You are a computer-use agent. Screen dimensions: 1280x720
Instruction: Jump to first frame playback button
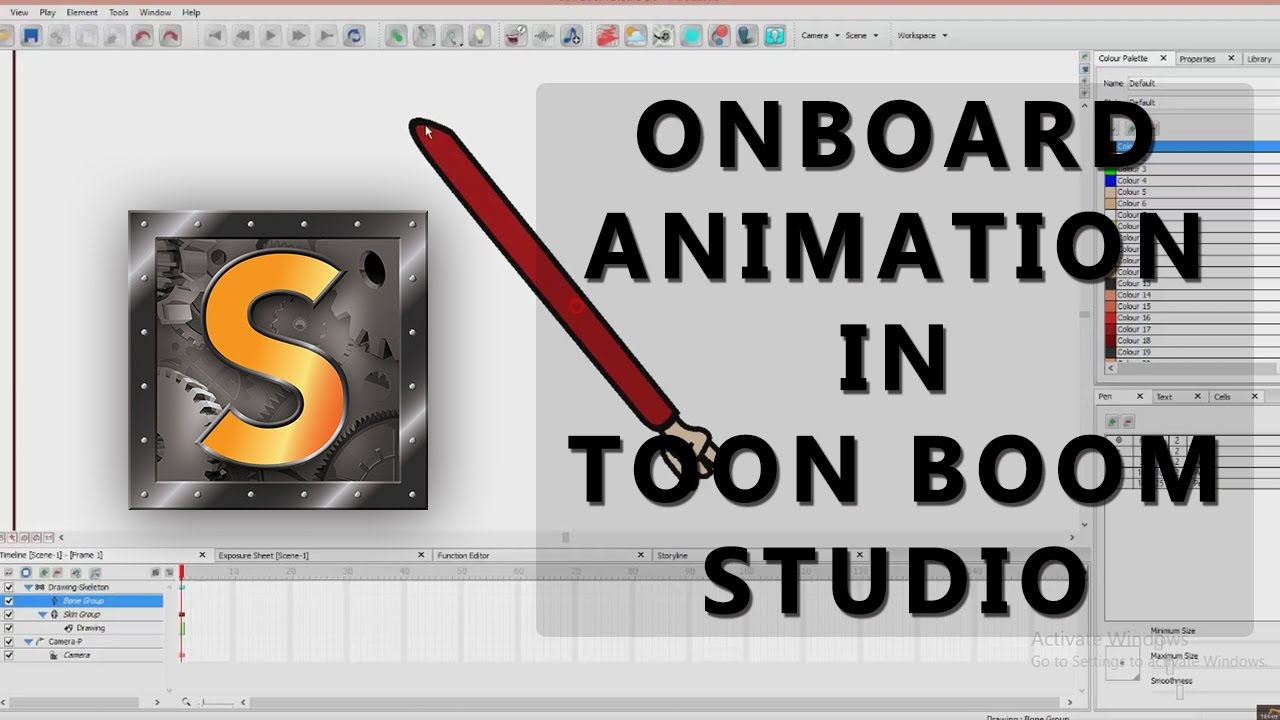pyautogui.click(x=214, y=36)
